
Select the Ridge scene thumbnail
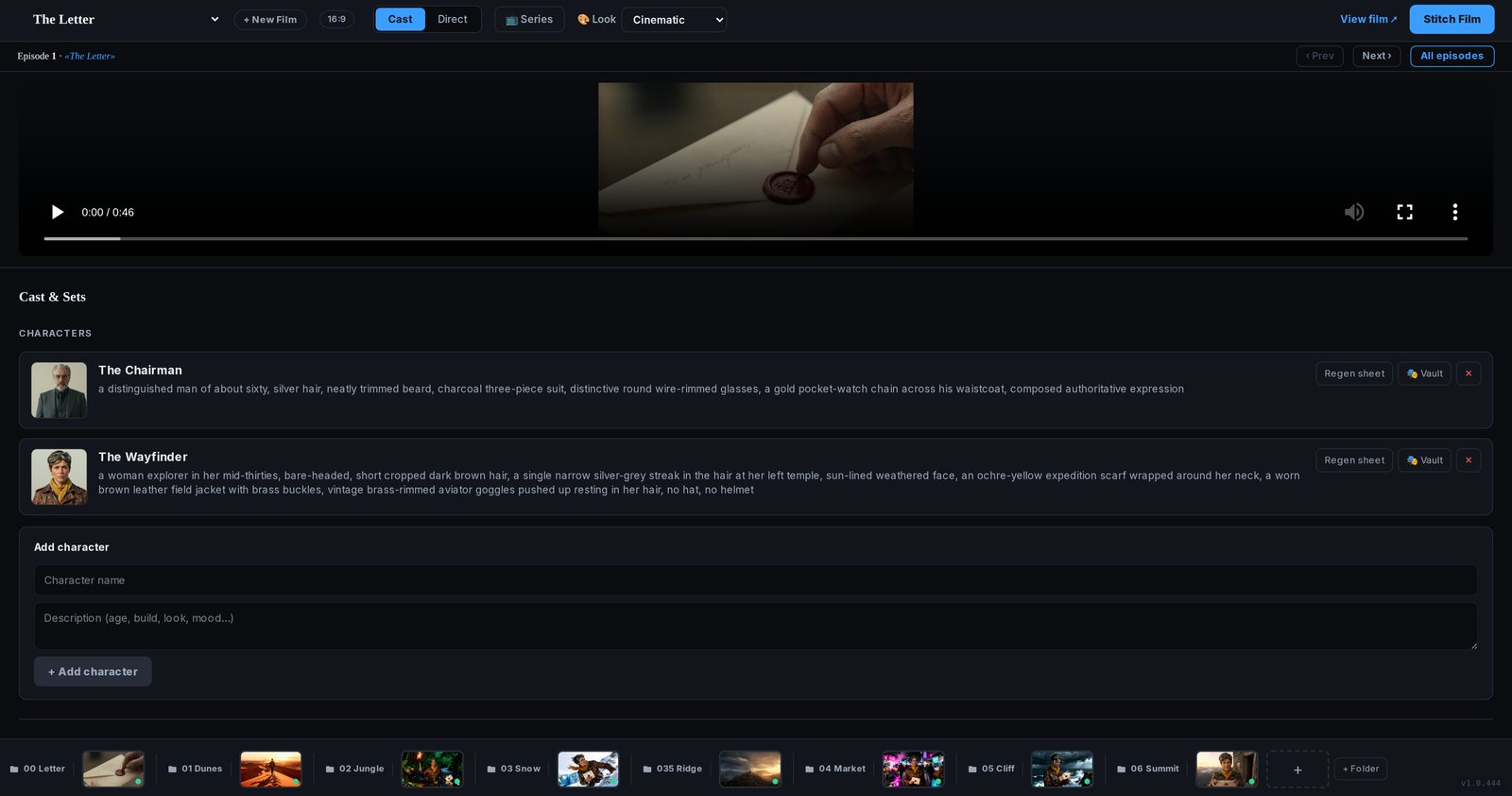[x=750, y=769]
